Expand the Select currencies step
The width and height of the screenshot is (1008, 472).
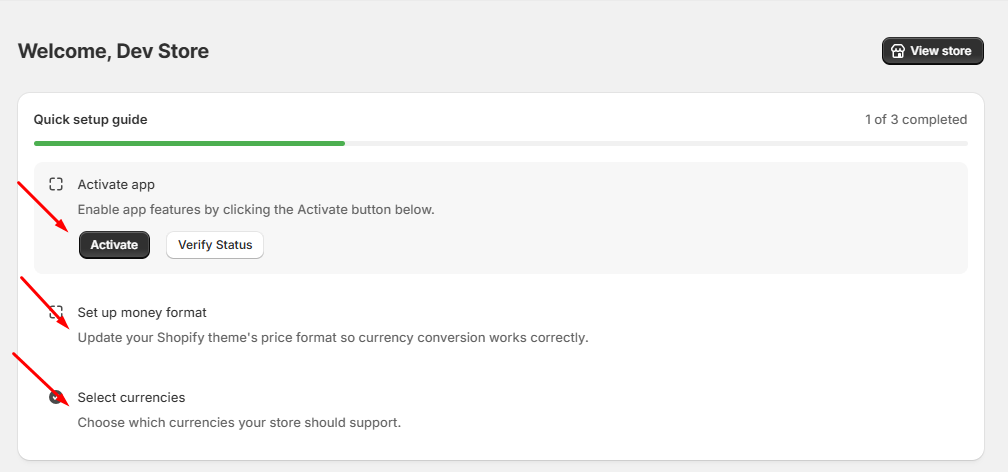(x=131, y=397)
